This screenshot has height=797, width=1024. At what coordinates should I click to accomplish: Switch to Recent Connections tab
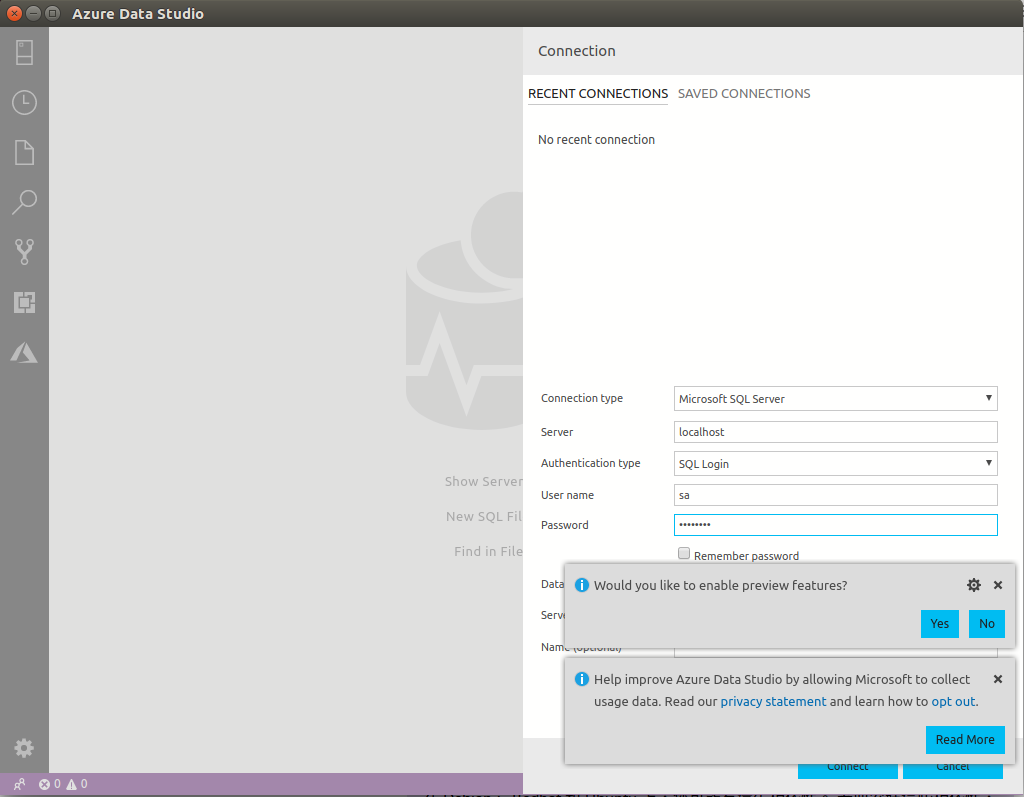pos(598,93)
